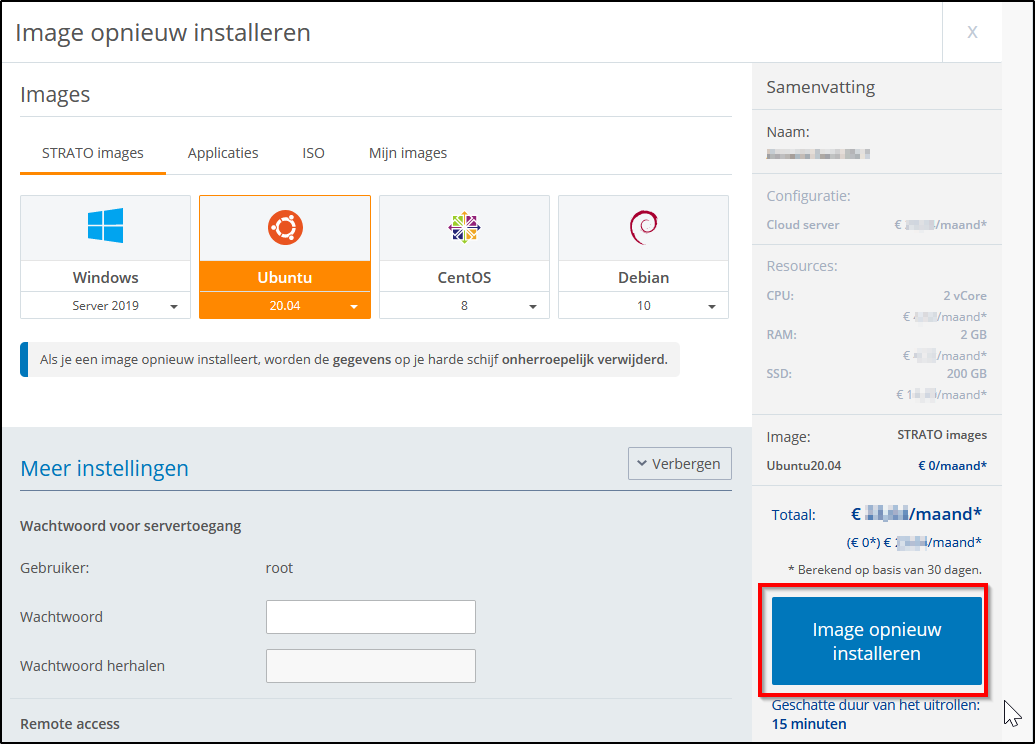Switch to the STRATO images tab
1035x744 pixels.
[x=93, y=153]
